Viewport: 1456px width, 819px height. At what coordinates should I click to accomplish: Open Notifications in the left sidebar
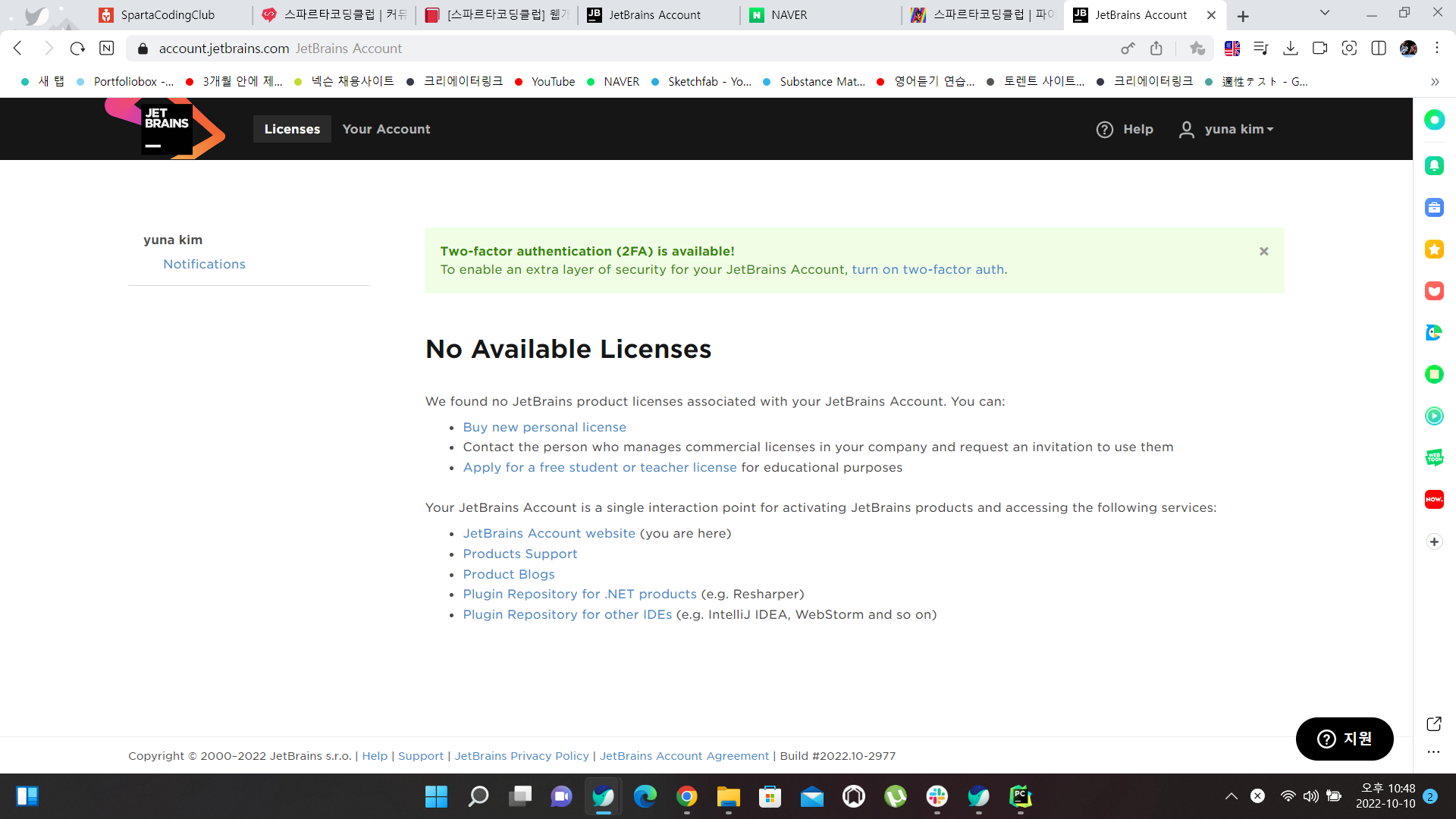[x=204, y=264]
